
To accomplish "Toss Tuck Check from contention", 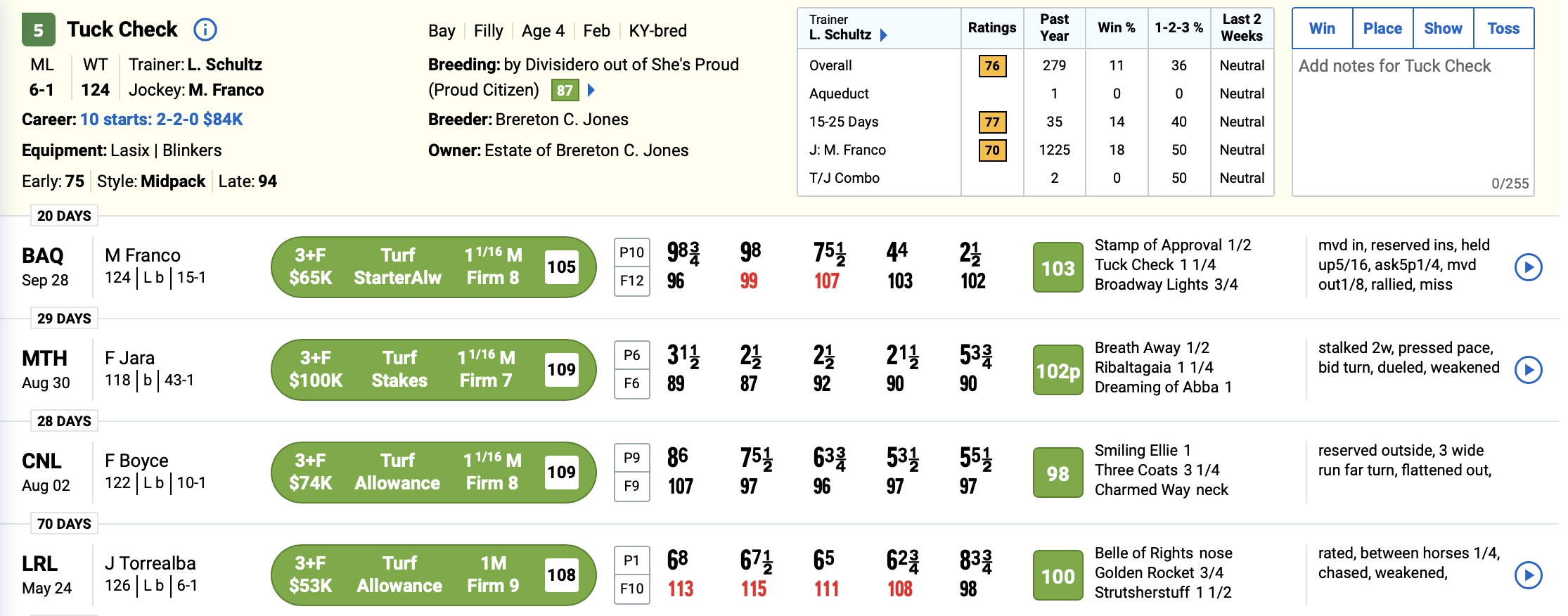I will [x=1503, y=29].
